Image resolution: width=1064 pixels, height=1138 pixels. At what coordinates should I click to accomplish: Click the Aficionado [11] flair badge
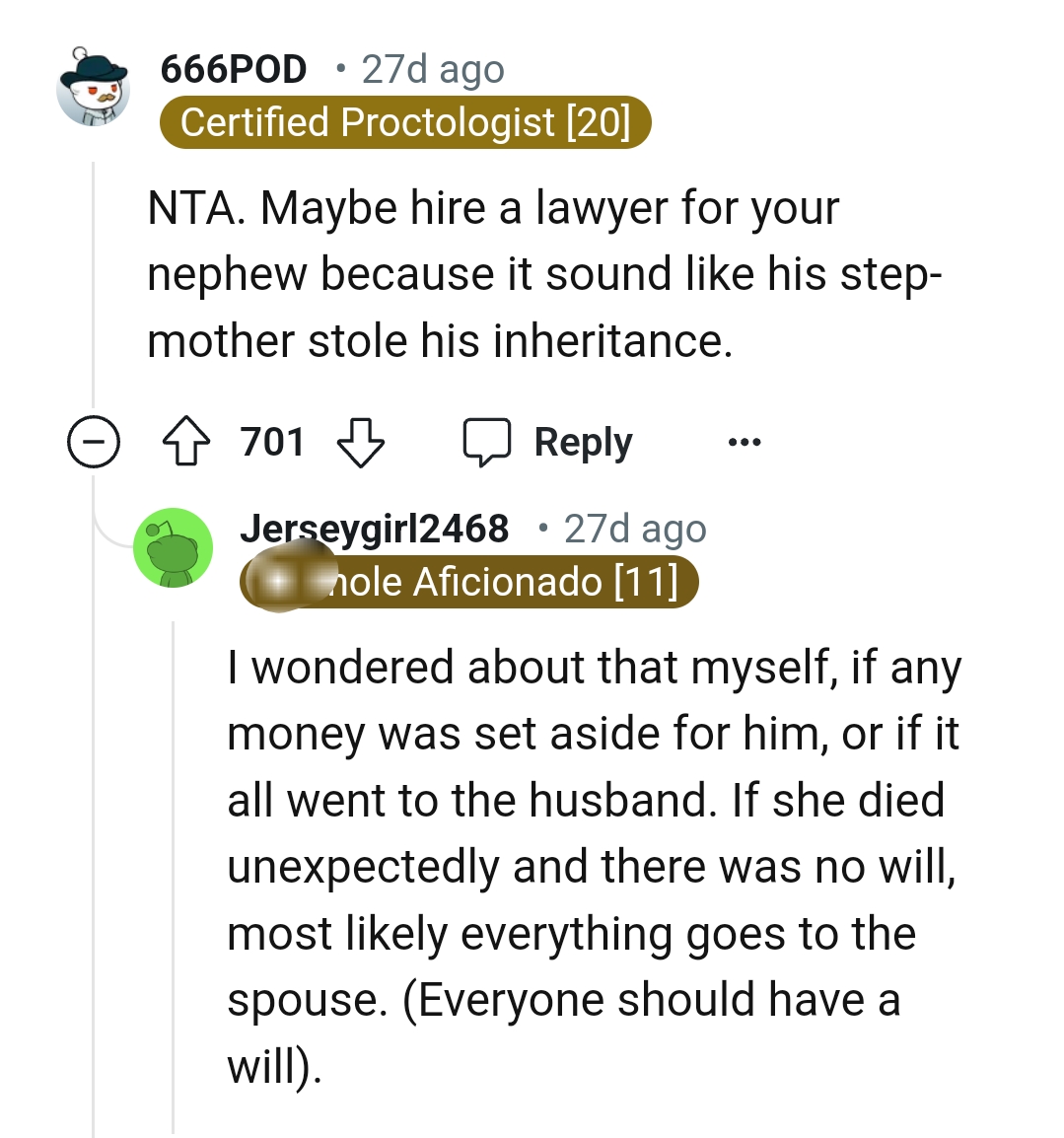pyautogui.click(x=468, y=582)
